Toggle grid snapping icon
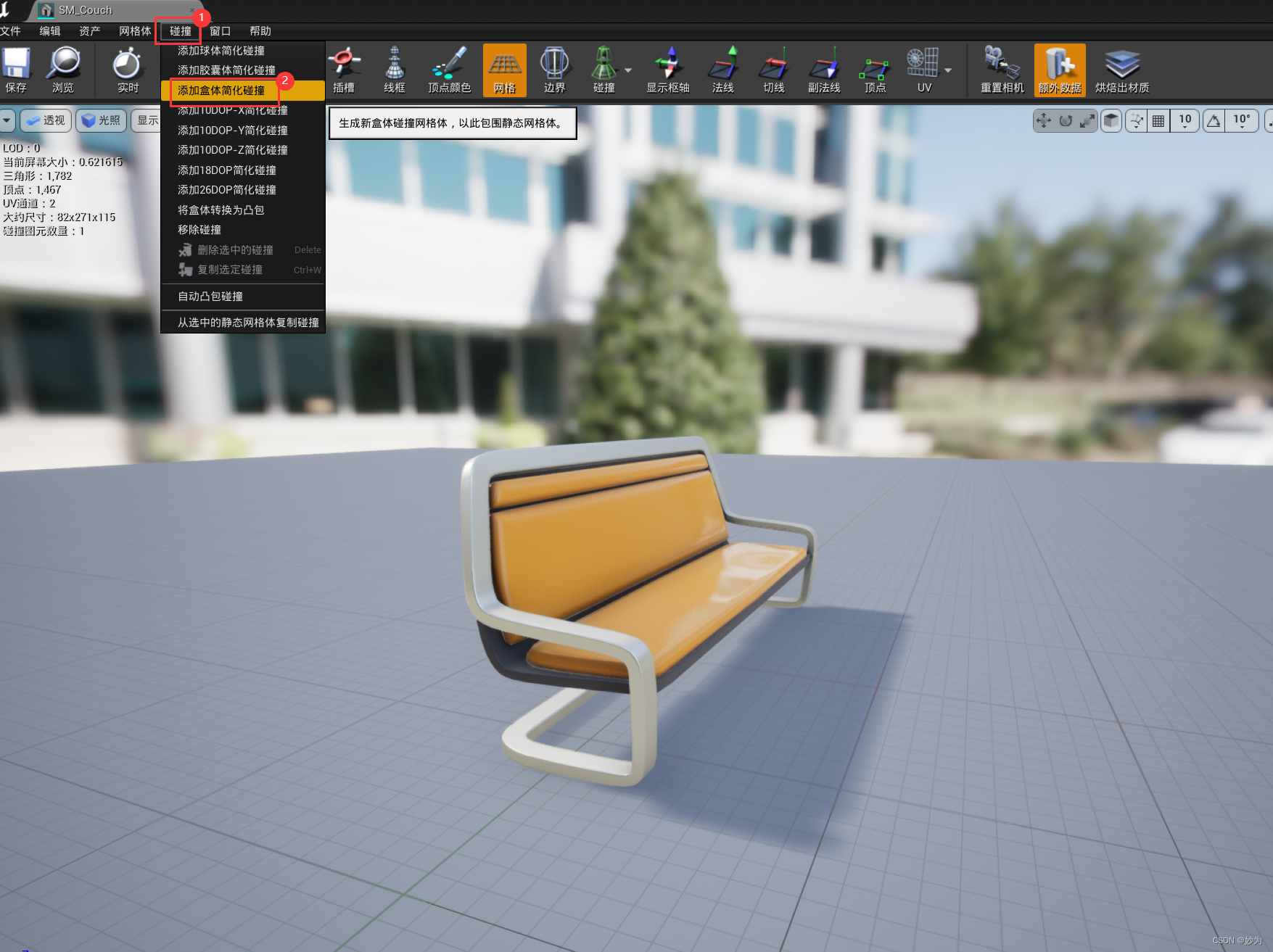1273x952 pixels. [x=1159, y=120]
